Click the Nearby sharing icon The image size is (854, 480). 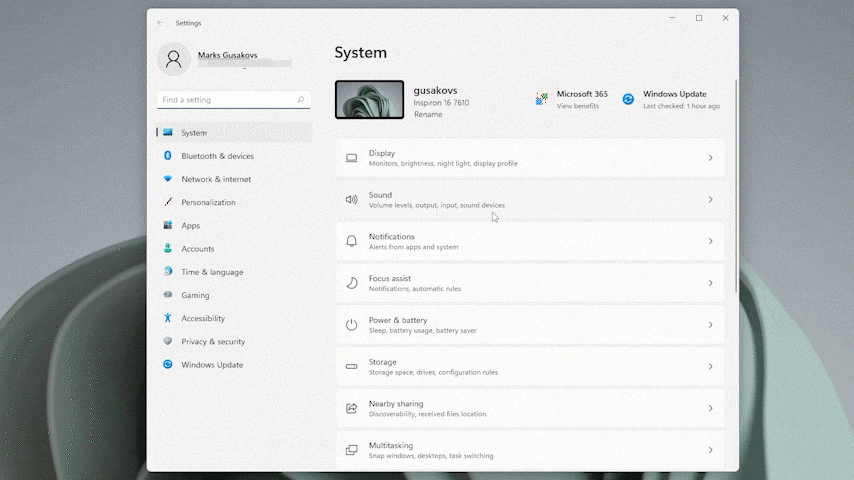pyautogui.click(x=352, y=408)
